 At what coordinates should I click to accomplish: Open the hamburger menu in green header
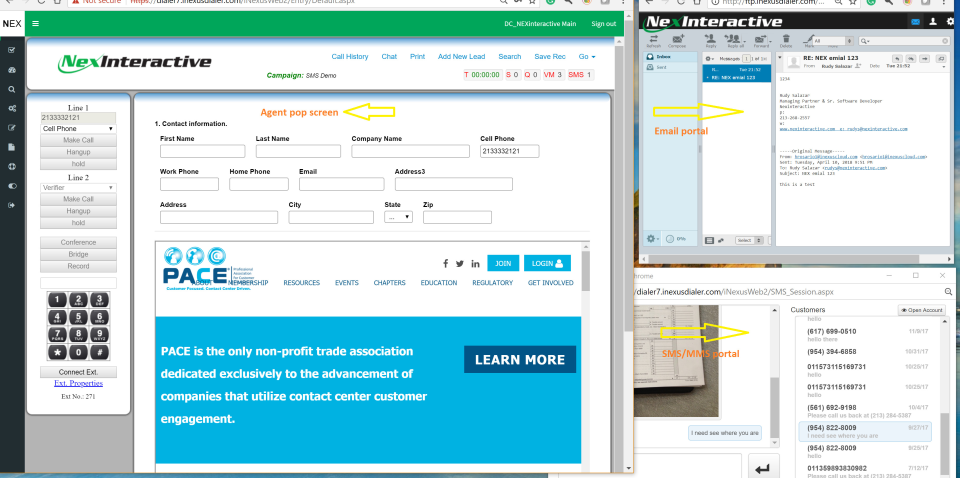[36, 24]
